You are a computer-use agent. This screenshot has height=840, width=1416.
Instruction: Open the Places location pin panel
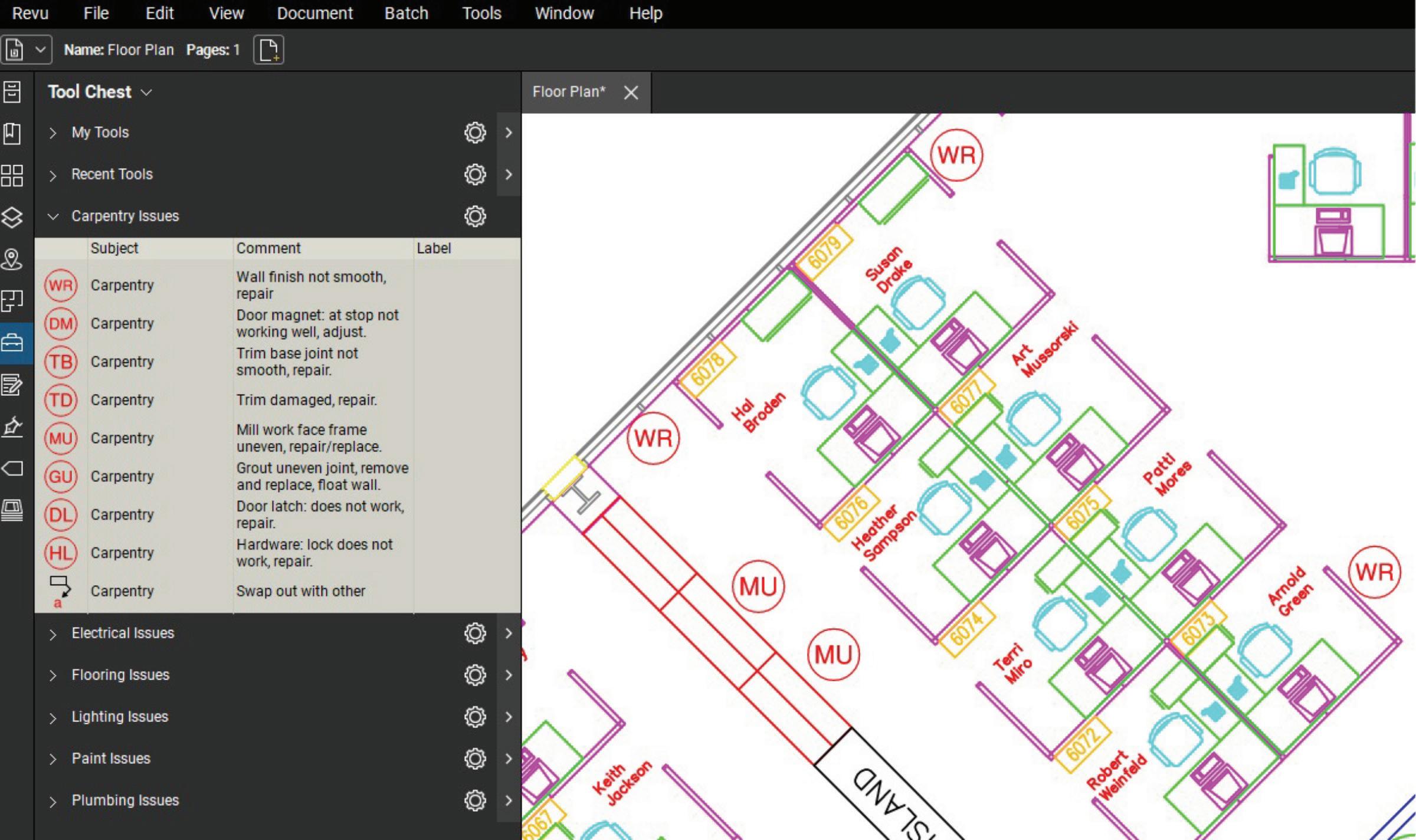[x=12, y=259]
